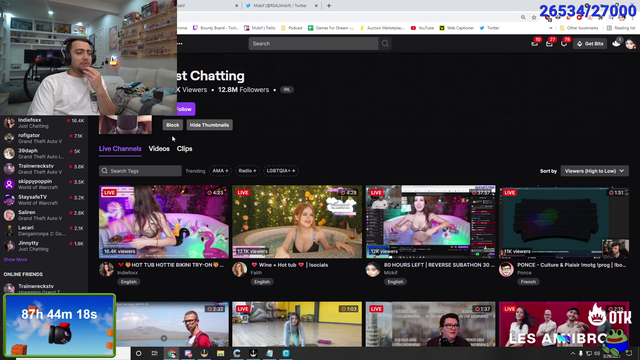Open 80 HOURS LEFT stream title

tap(439, 265)
